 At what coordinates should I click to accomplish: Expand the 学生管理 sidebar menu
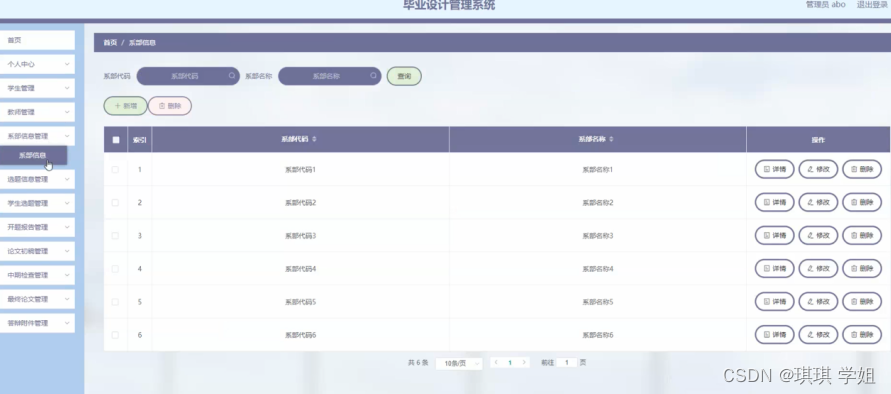(37, 88)
